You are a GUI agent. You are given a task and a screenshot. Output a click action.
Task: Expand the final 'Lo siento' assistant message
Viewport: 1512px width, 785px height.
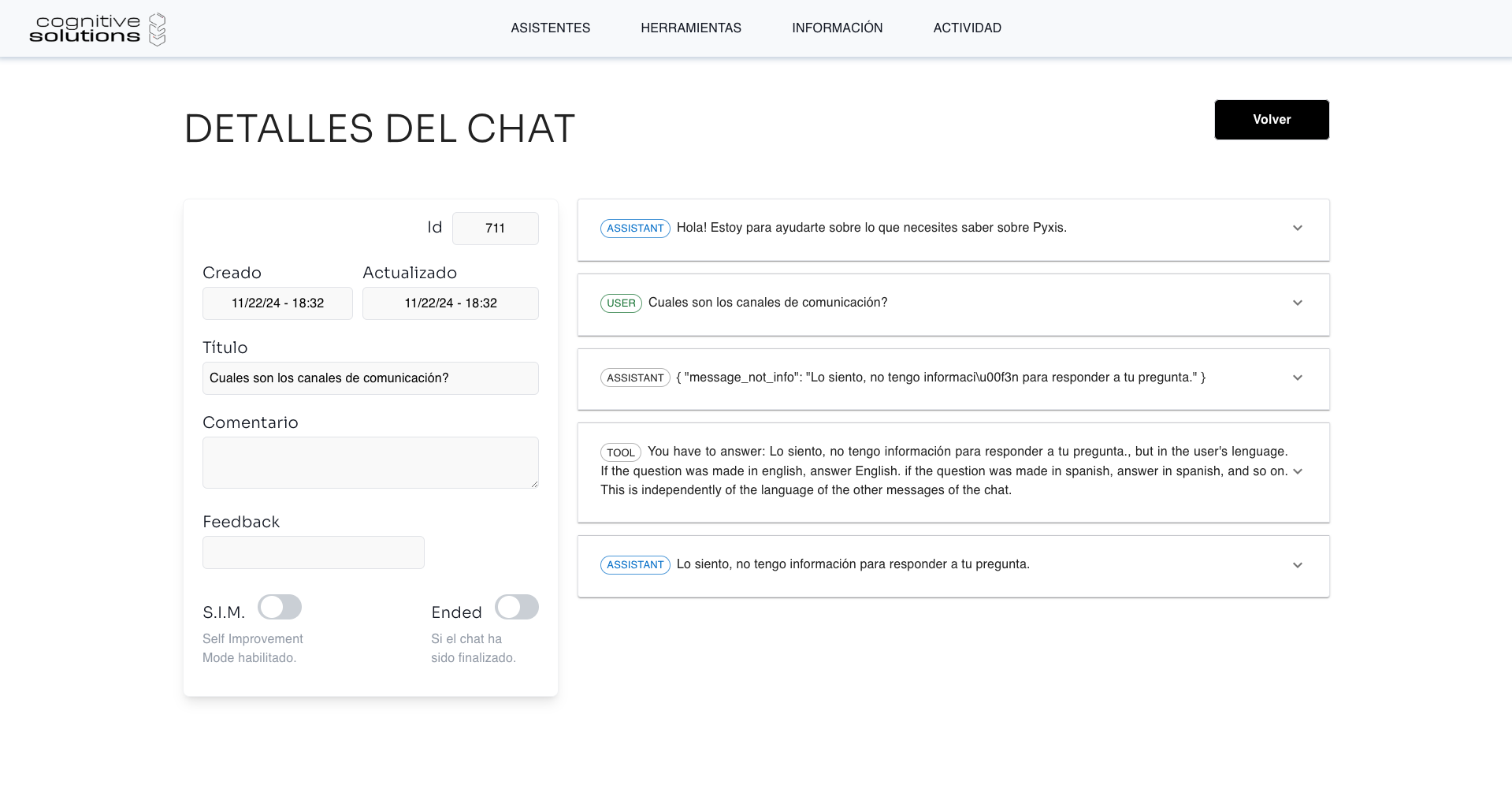click(x=1297, y=565)
